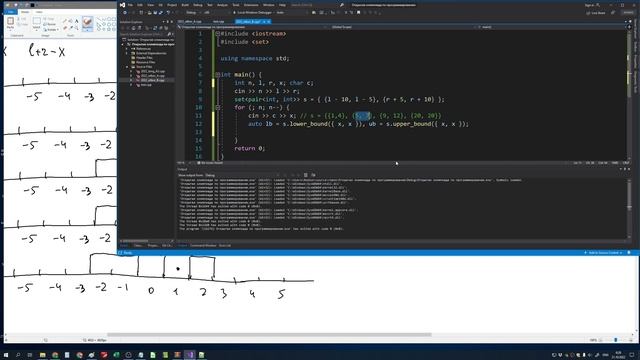Pick the Pencil tool in Paint
Viewport: 640px width, 360px height.
pyautogui.click(x=65, y=20)
